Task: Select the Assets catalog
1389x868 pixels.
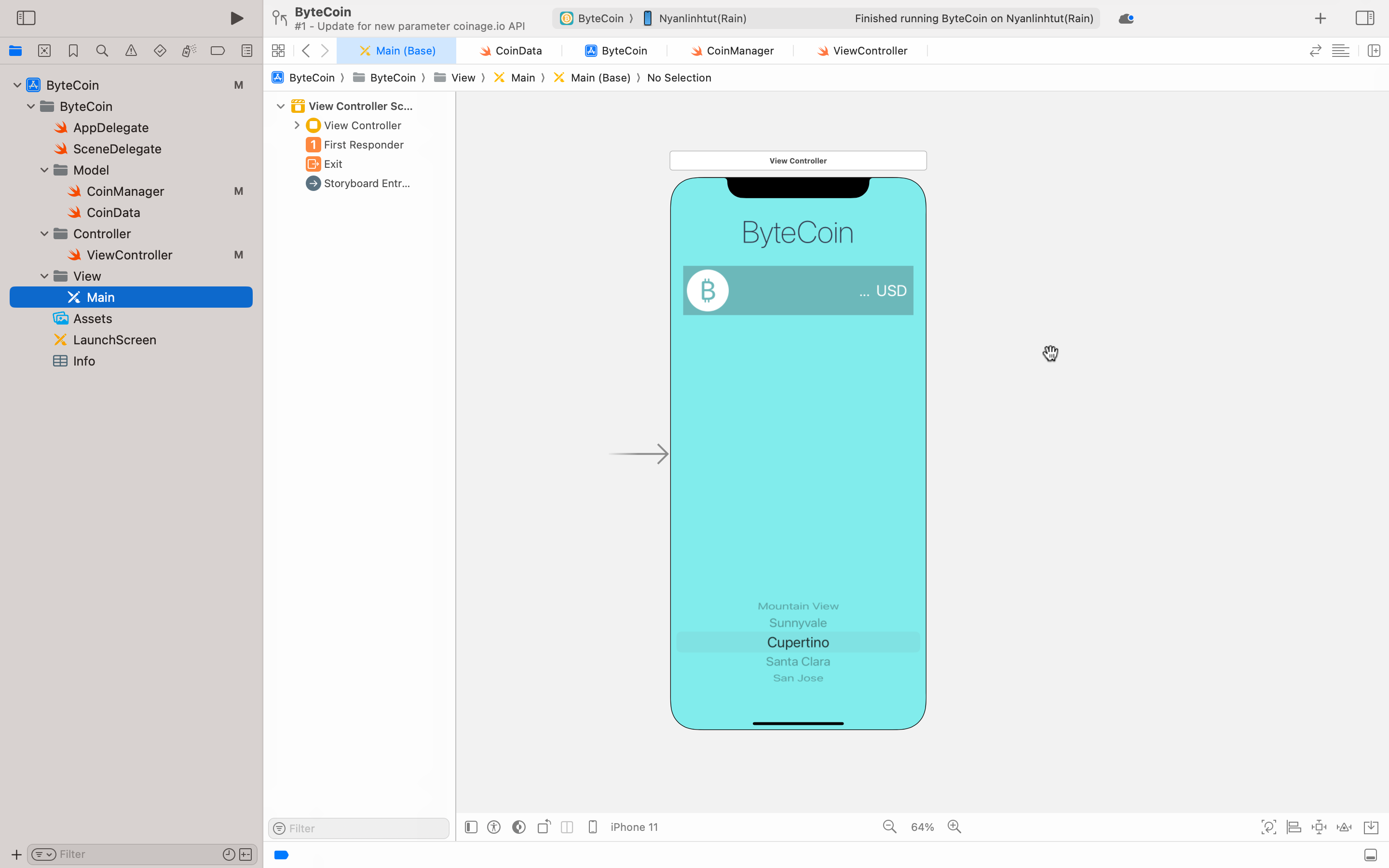Action: point(93,319)
